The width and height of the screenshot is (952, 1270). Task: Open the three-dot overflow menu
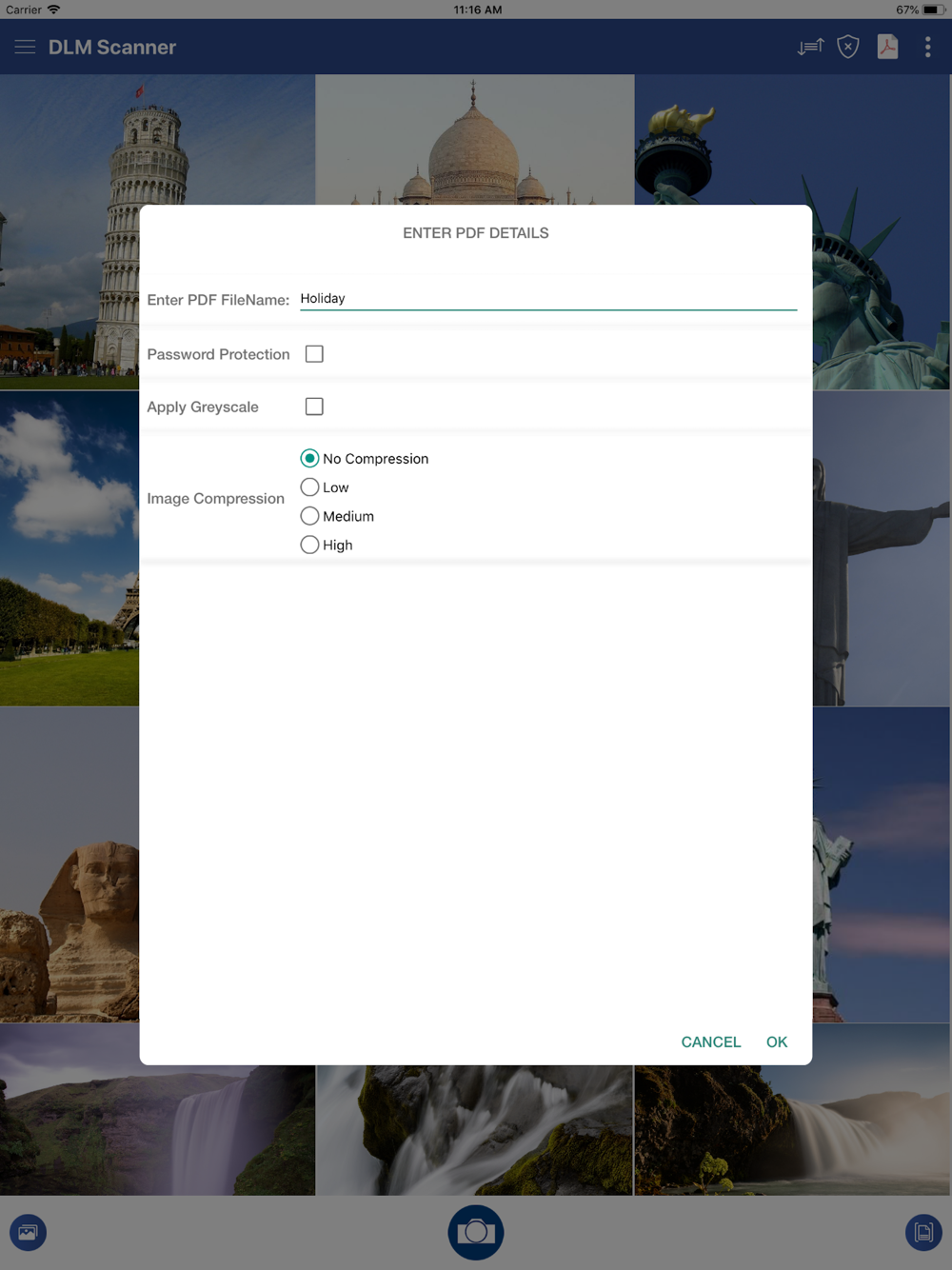928,47
